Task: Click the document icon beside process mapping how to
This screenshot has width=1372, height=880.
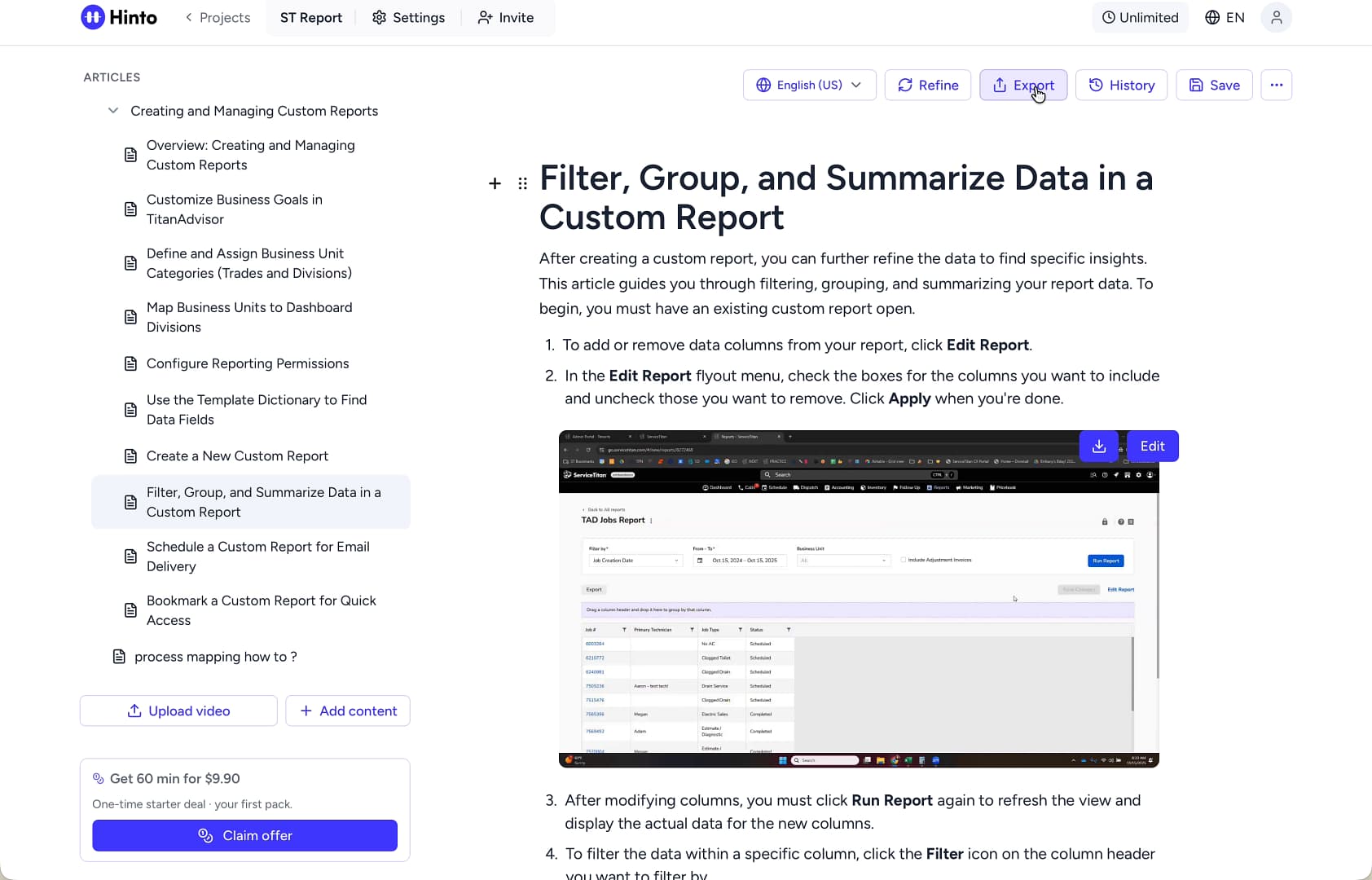Action: (x=119, y=657)
